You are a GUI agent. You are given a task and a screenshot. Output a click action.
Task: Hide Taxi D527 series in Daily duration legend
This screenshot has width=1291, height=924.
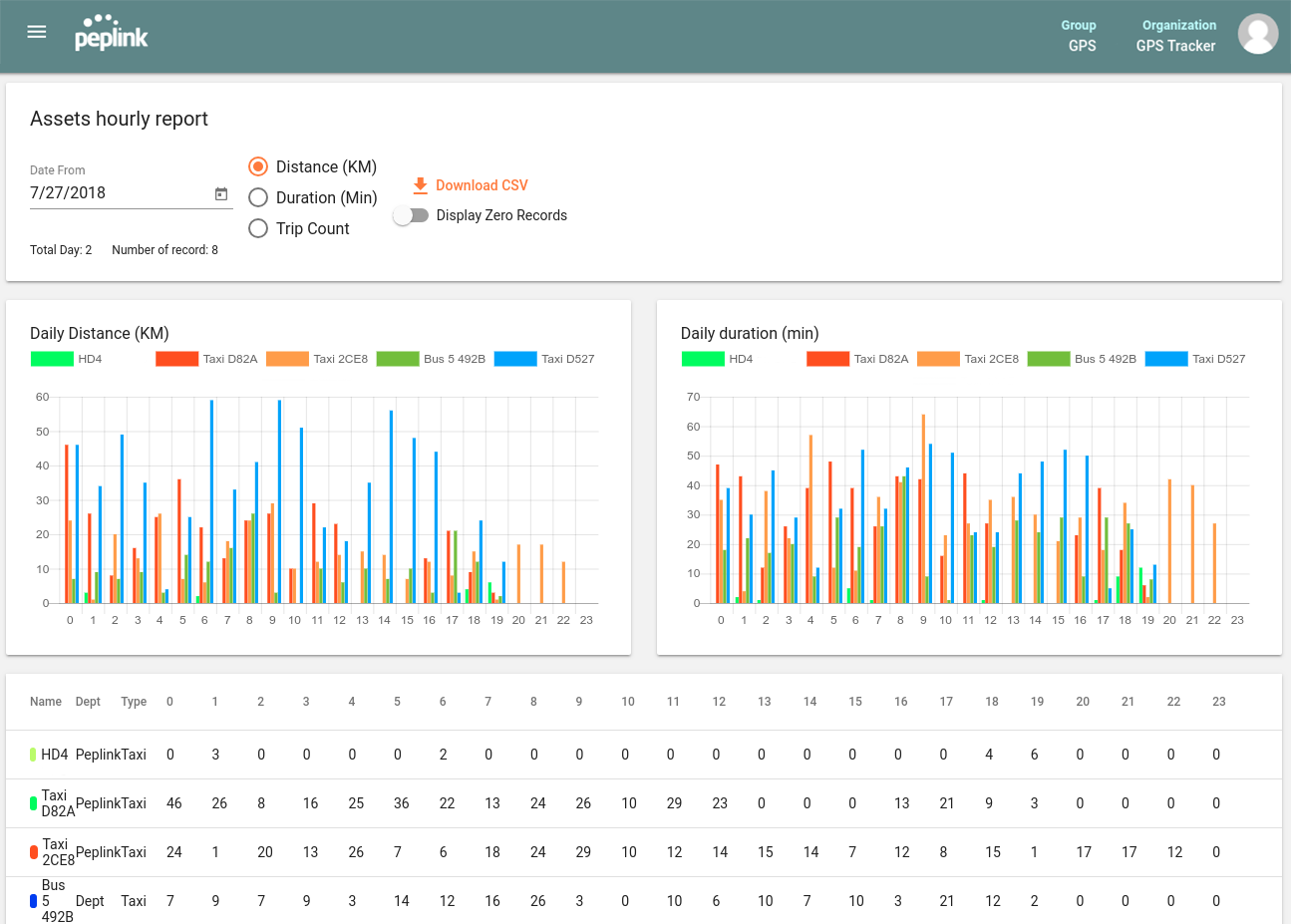pos(1166,358)
